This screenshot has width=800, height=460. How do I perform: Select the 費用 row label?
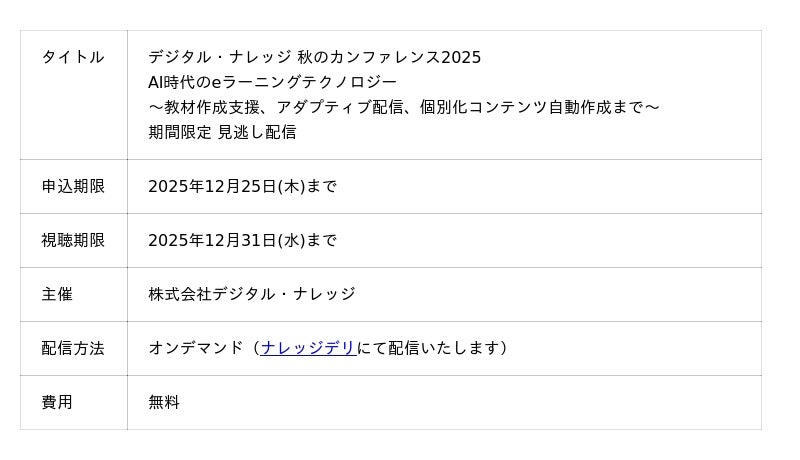[x=57, y=402]
